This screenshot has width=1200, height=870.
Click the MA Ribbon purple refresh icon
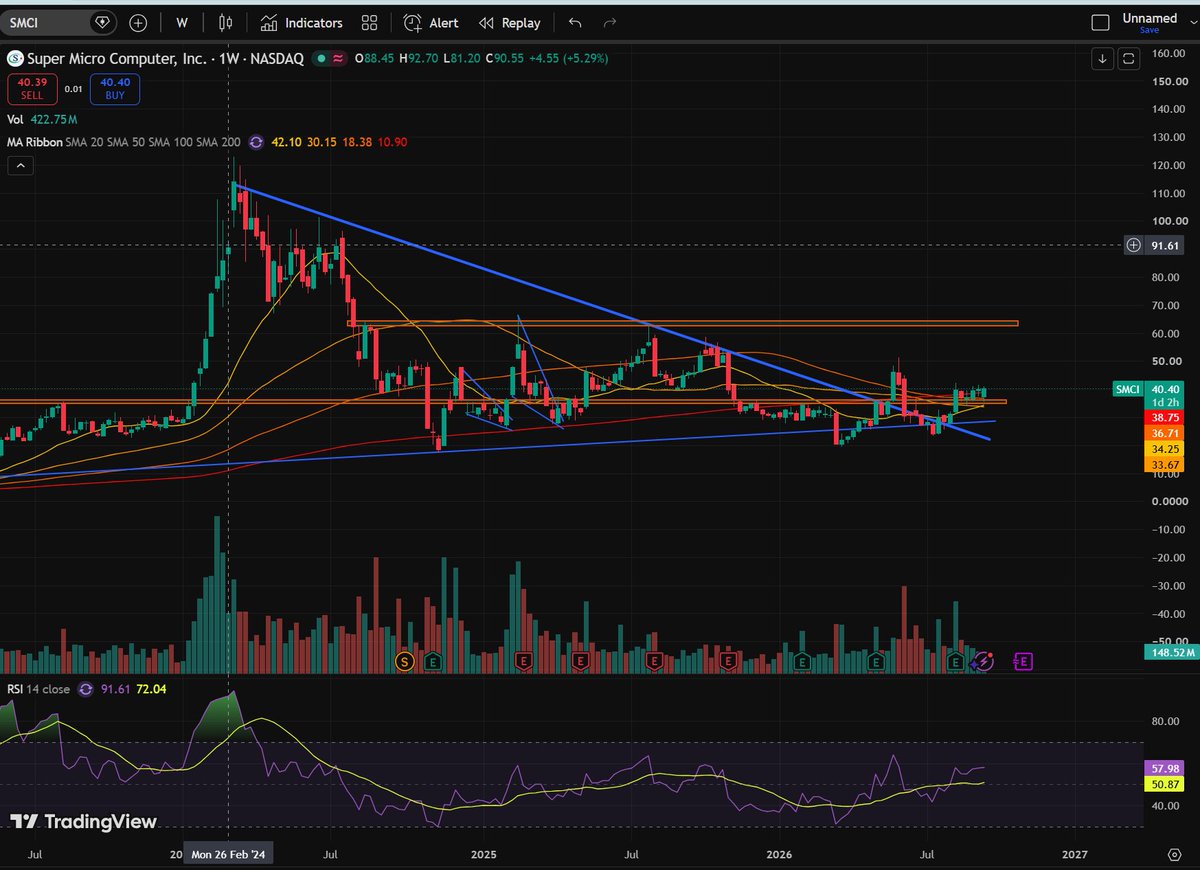tap(255, 142)
